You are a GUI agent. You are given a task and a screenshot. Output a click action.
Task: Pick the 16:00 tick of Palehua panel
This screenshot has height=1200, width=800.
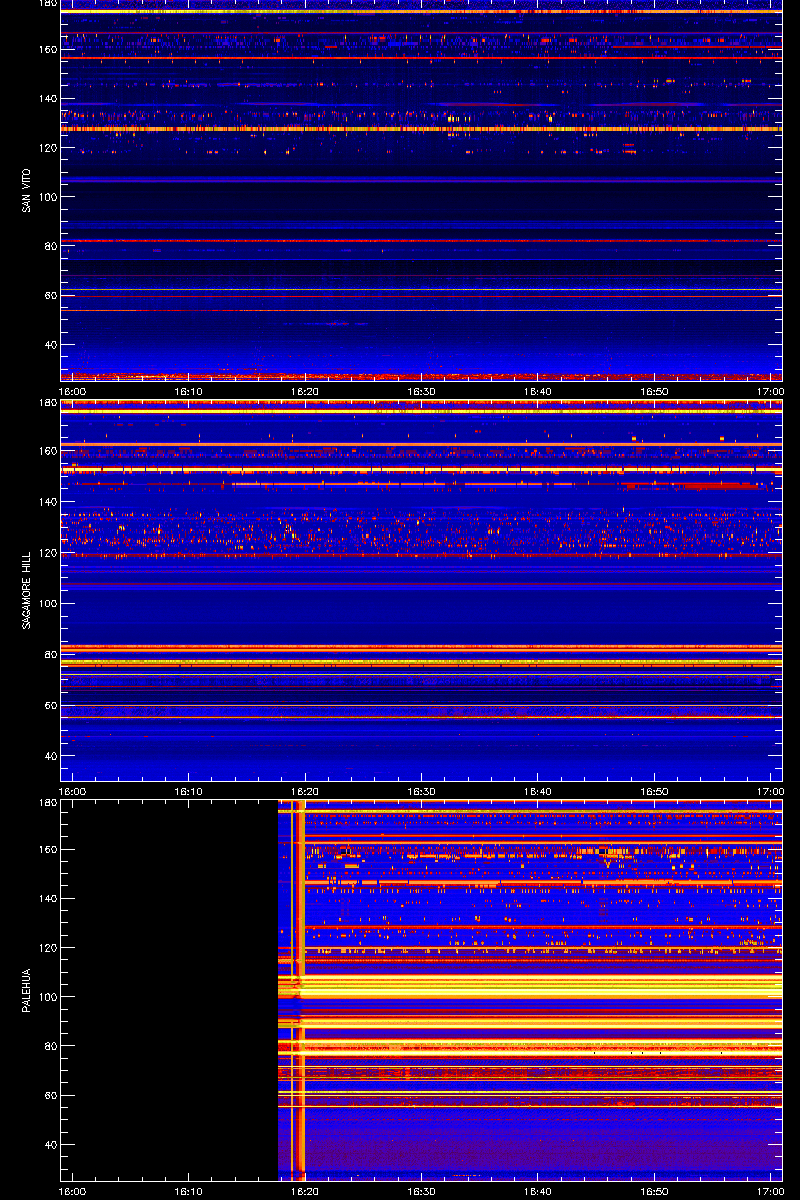[x=72, y=1191]
